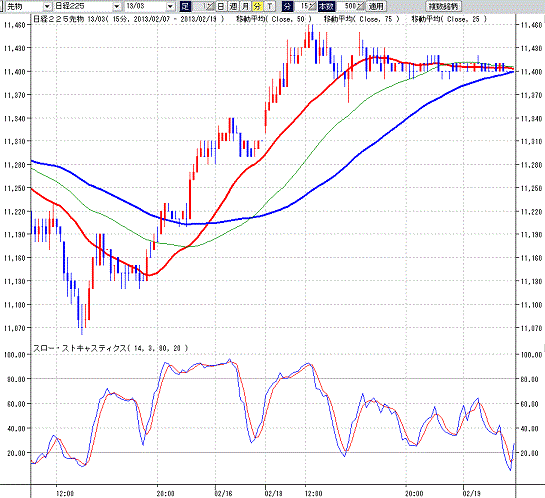Apply settings with the 適用 button
Screen dimensions: 545x498
point(376,6)
